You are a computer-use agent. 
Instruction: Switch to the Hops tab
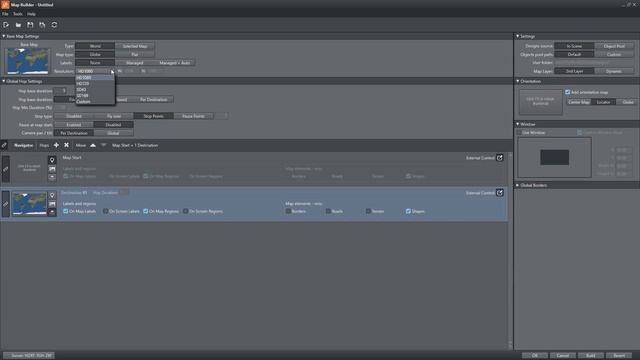click(44, 145)
